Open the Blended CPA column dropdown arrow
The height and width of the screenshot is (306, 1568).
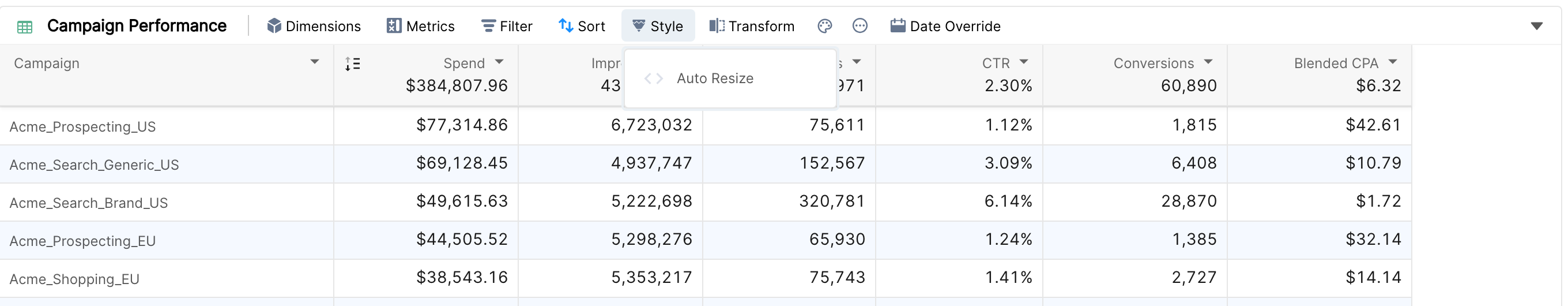[1393, 62]
